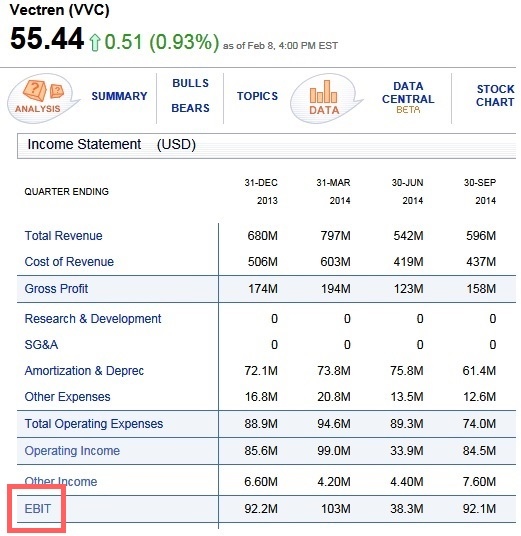Click EBIT value 92.1M

point(479,509)
